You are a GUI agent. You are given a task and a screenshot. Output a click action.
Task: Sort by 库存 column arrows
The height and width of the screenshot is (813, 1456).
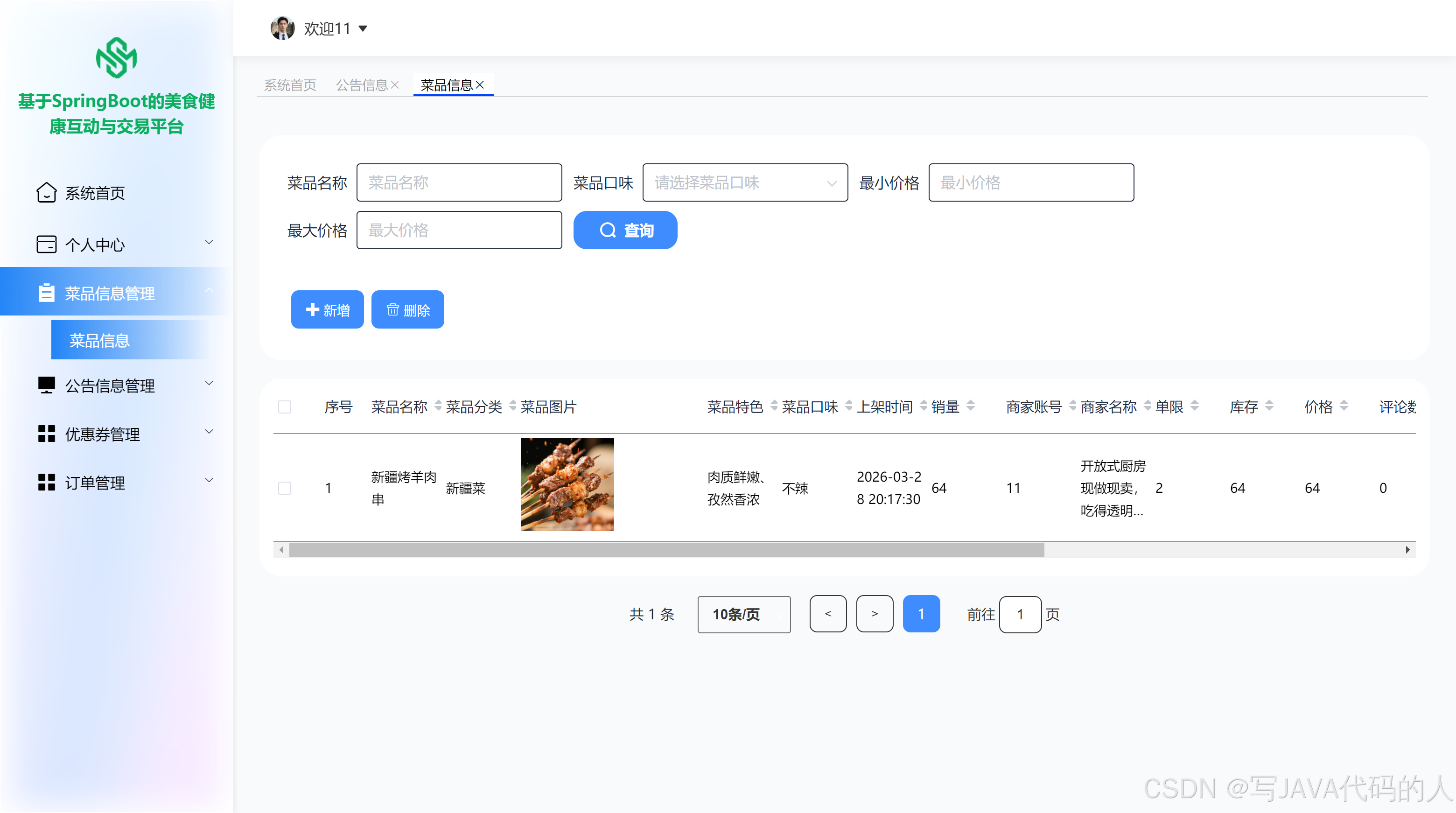click(1269, 406)
